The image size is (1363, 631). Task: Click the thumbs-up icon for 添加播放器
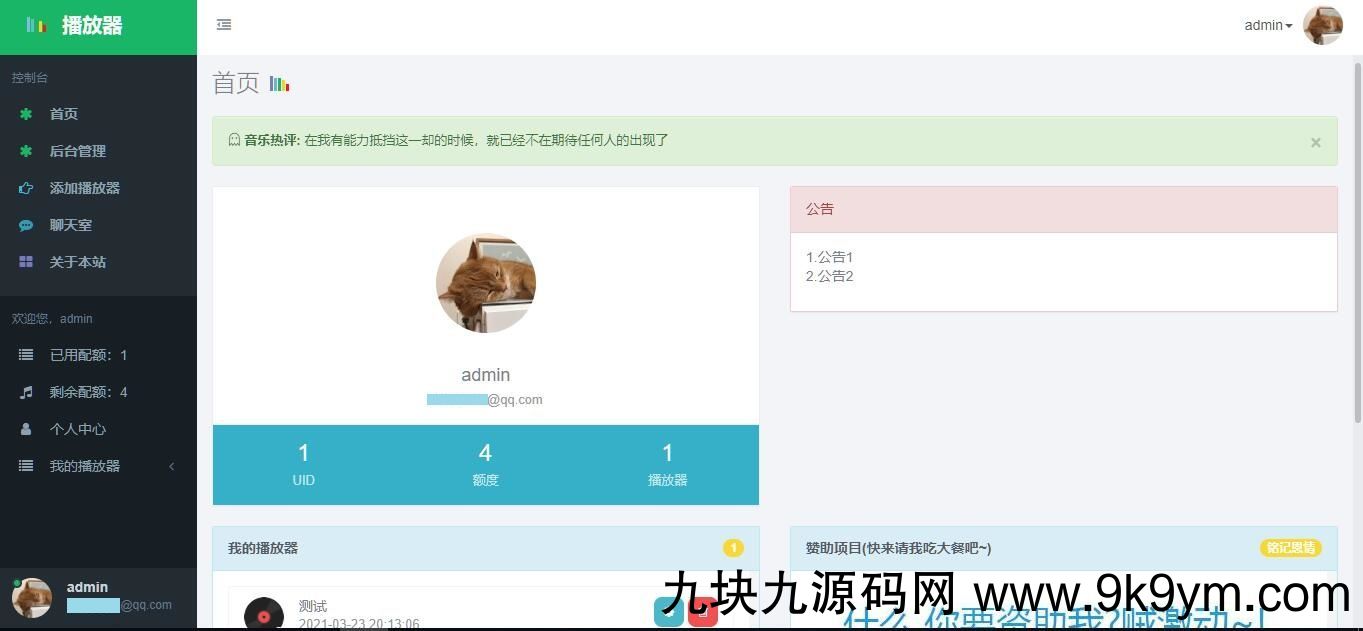(x=26, y=188)
